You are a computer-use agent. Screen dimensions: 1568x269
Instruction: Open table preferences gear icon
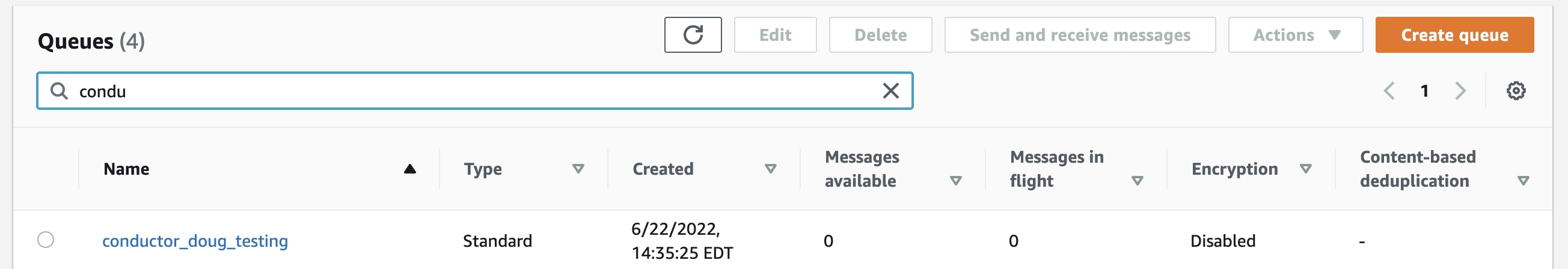pyautogui.click(x=1516, y=91)
